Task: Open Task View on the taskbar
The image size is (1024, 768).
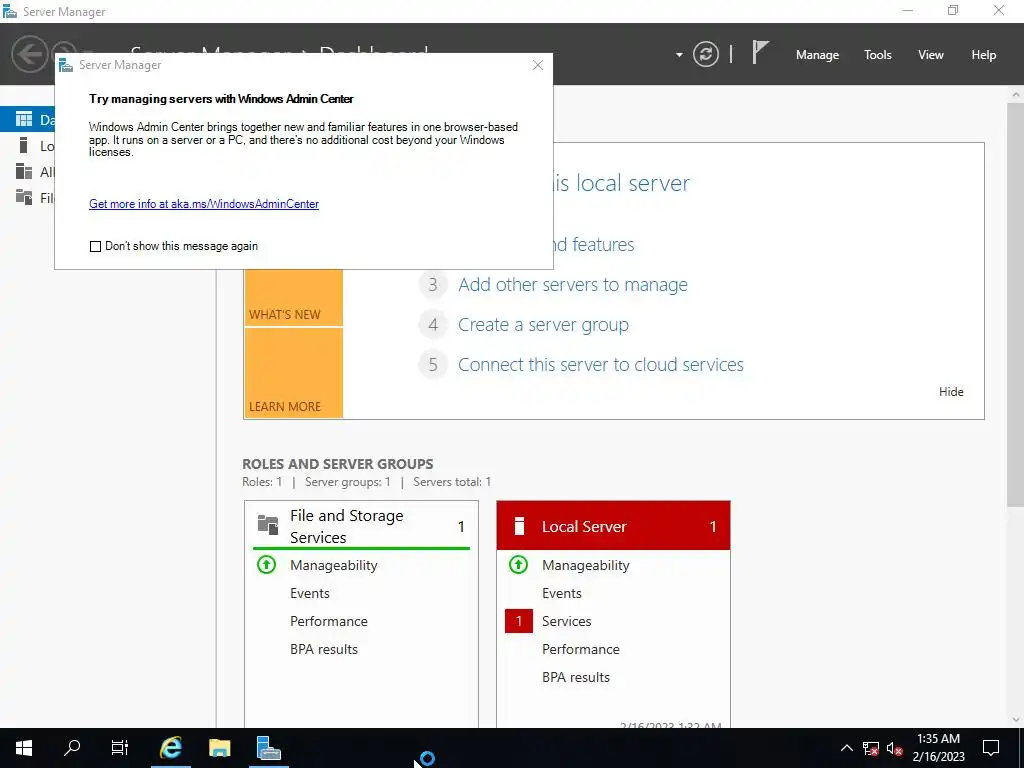Action: pyautogui.click(x=120, y=748)
